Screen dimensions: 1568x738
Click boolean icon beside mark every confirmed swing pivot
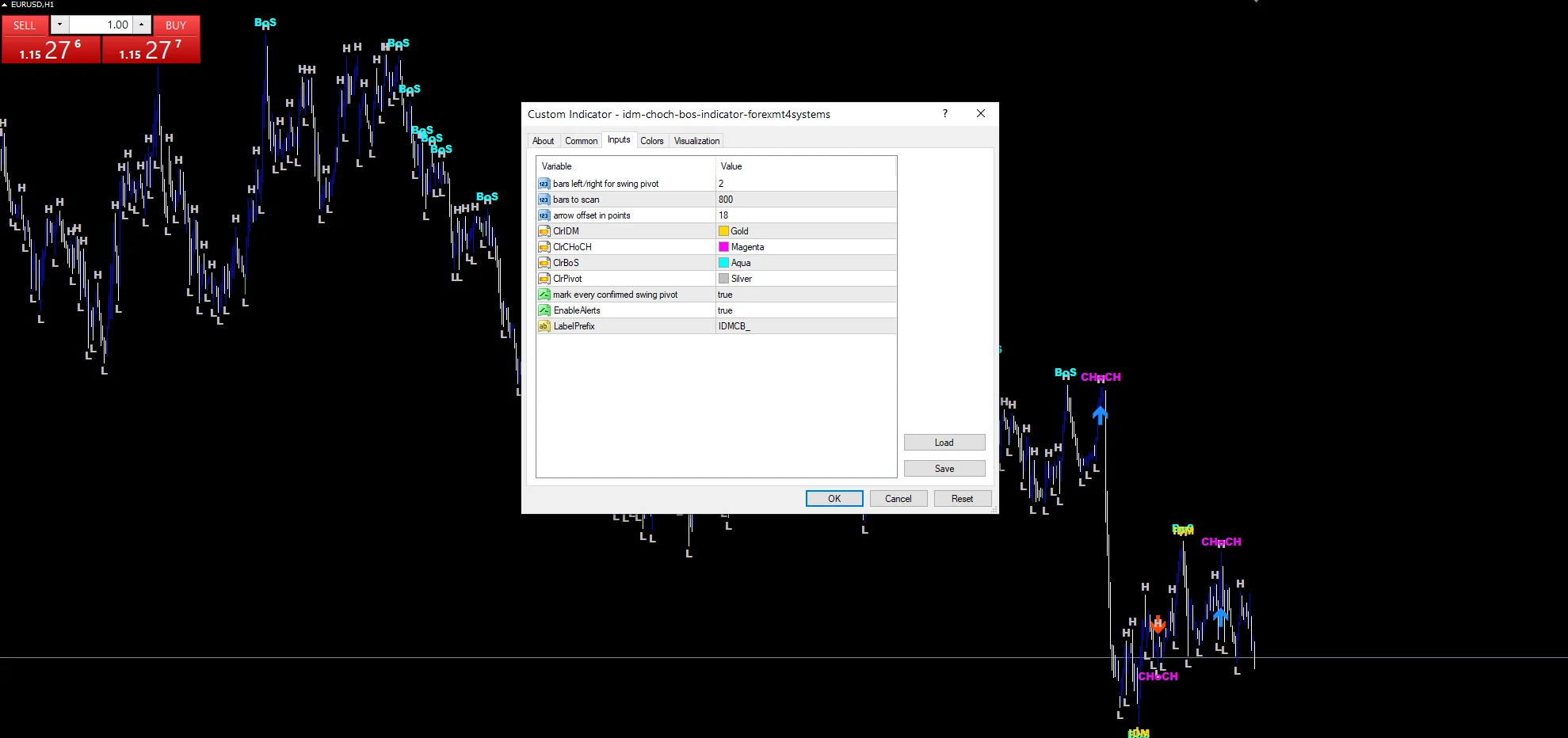tap(544, 295)
